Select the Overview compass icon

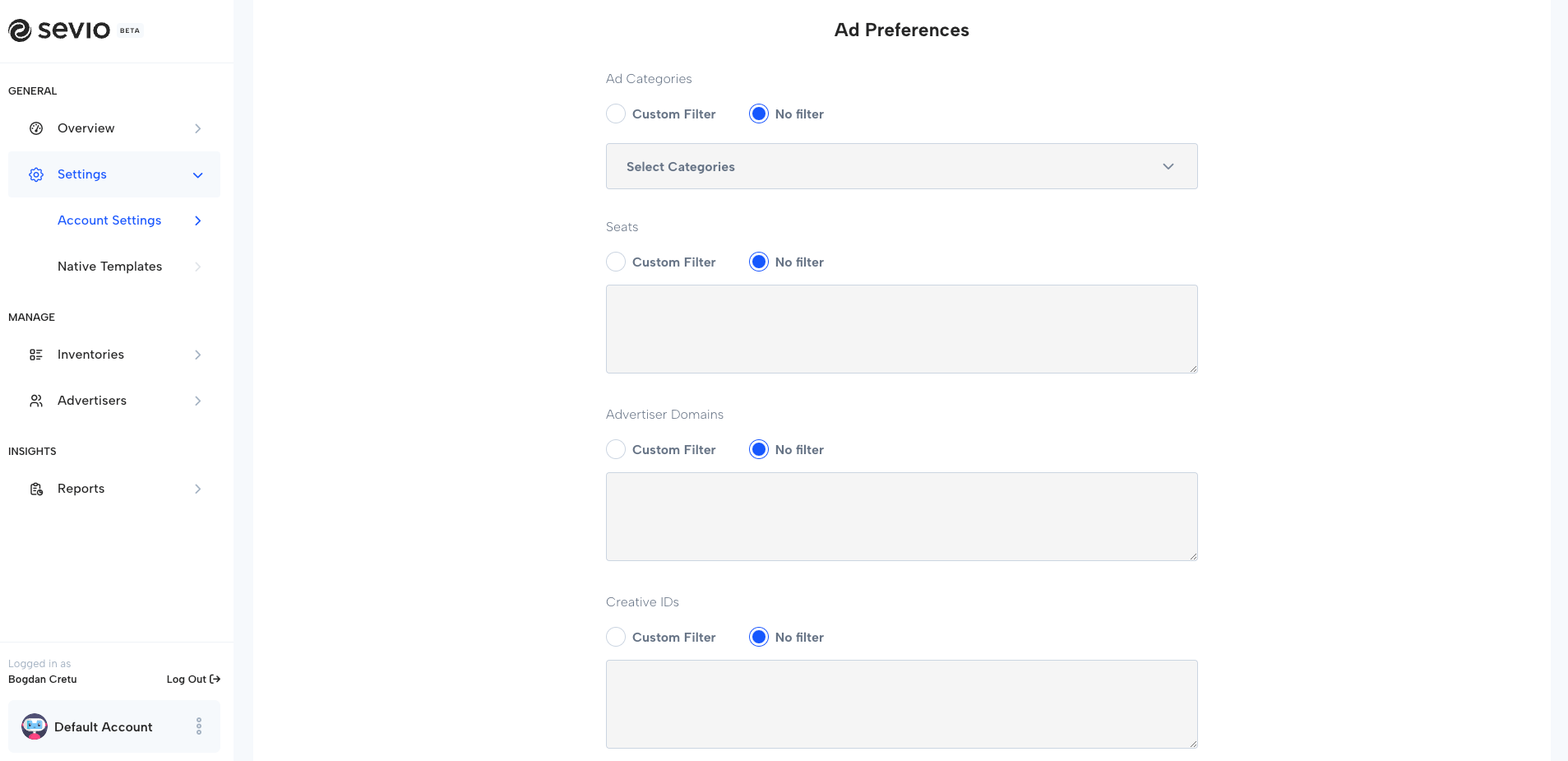tap(35, 128)
